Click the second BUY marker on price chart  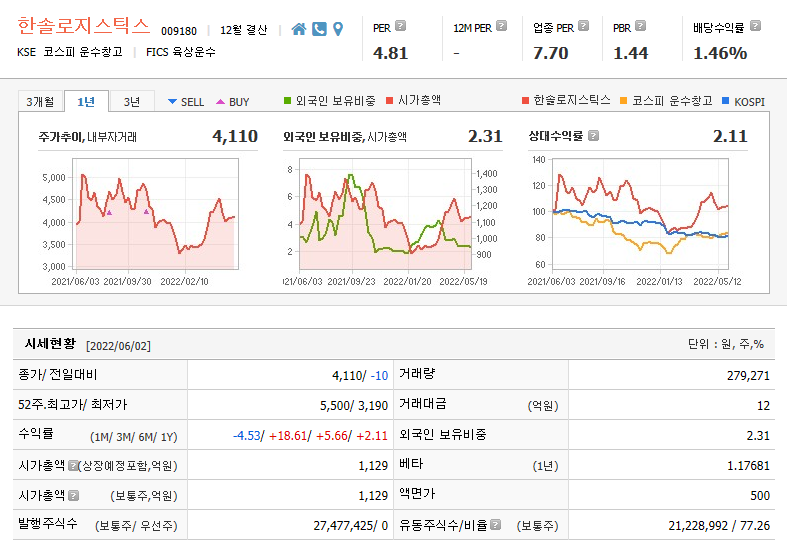146,212
